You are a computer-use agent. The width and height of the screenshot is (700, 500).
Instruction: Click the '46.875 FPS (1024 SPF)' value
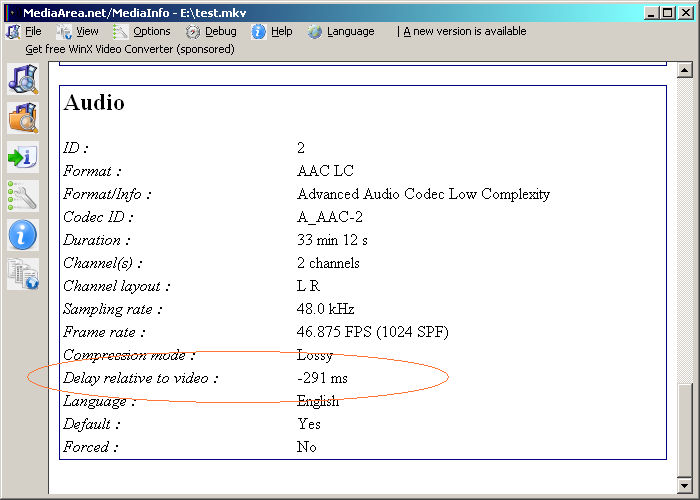click(373, 332)
